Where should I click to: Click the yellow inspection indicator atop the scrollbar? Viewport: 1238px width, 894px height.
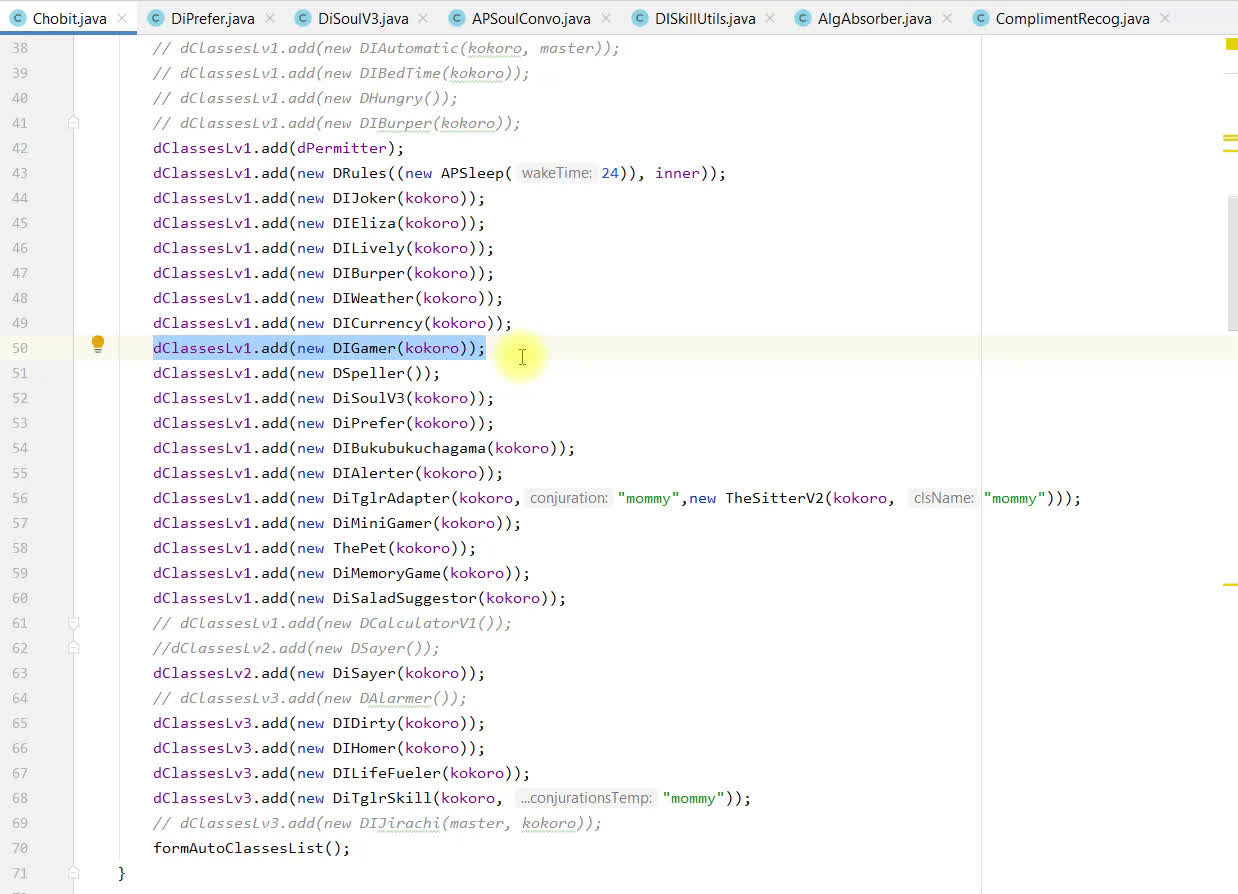tap(1230, 44)
